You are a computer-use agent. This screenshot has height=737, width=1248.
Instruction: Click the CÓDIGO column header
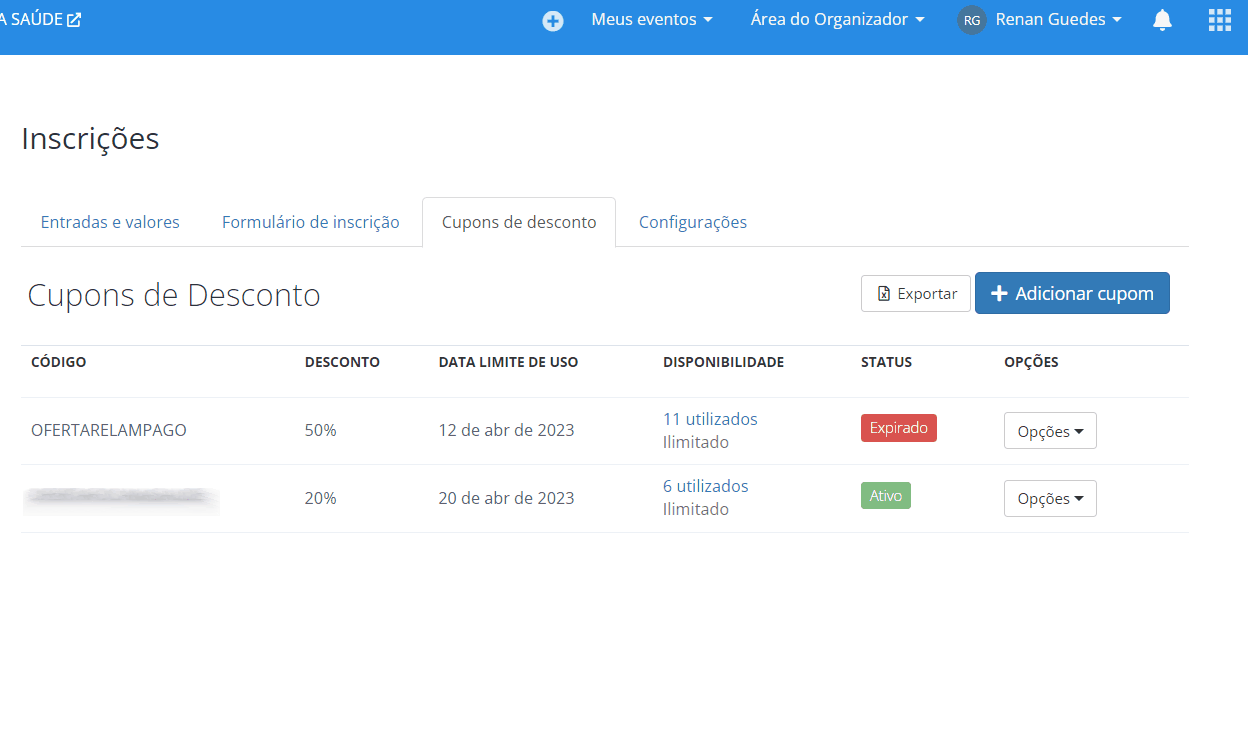point(59,362)
